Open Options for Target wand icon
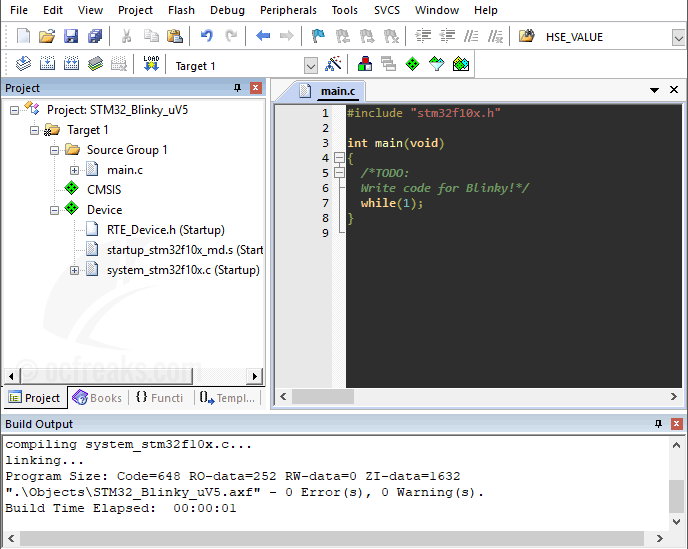 coord(334,65)
